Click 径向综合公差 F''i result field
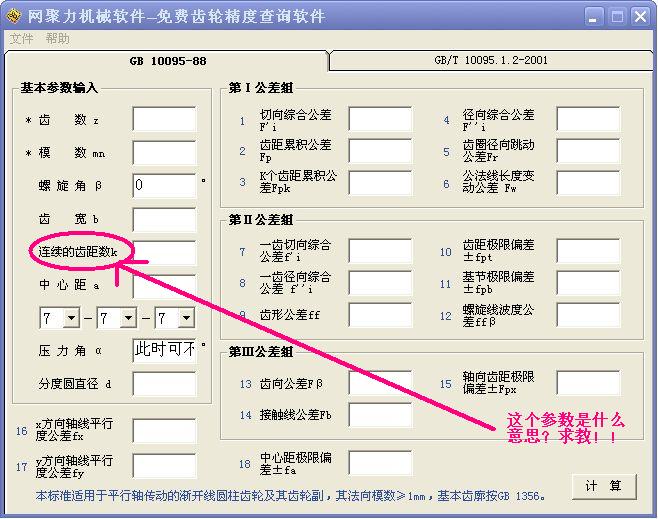This screenshot has height=519, width=658. (x=588, y=119)
